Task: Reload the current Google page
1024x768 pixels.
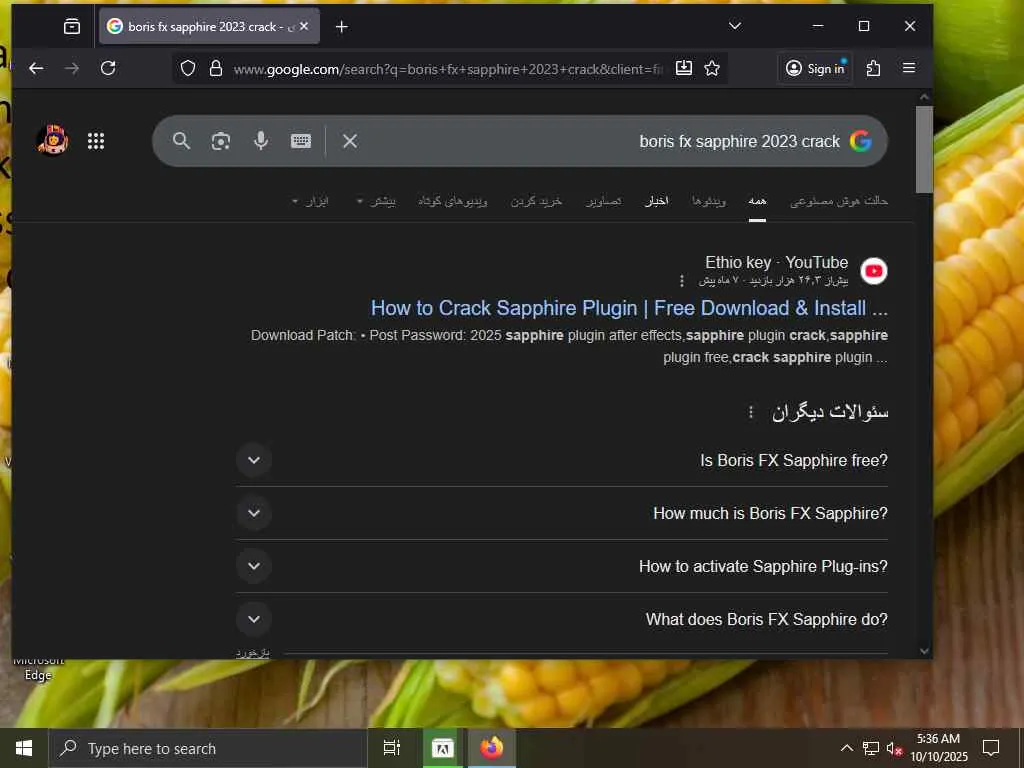Action: point(108,68)
